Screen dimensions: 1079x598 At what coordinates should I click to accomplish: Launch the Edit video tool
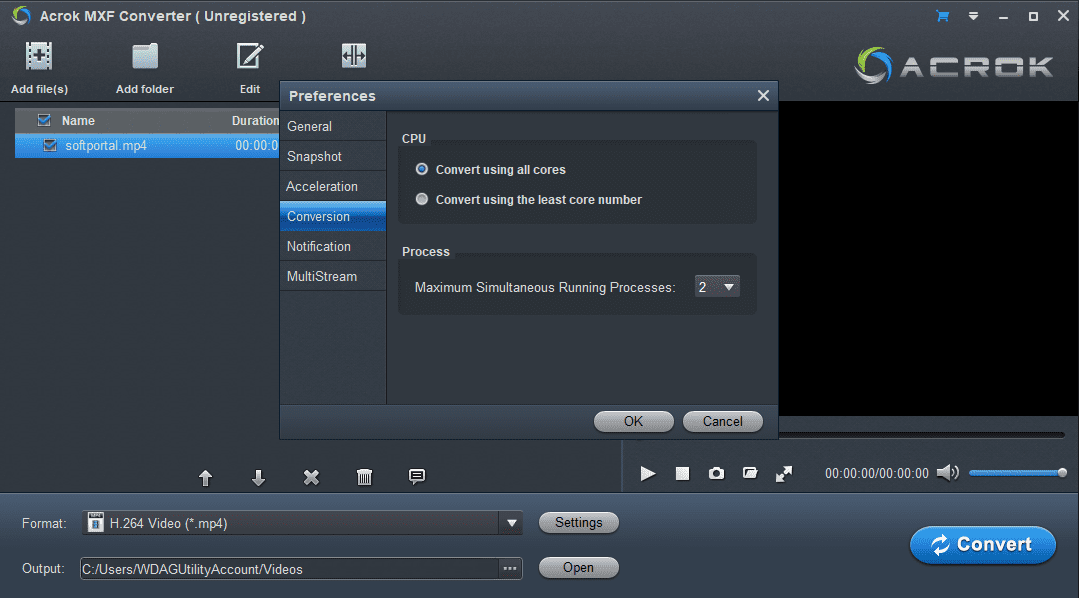[x=250, y=56]
